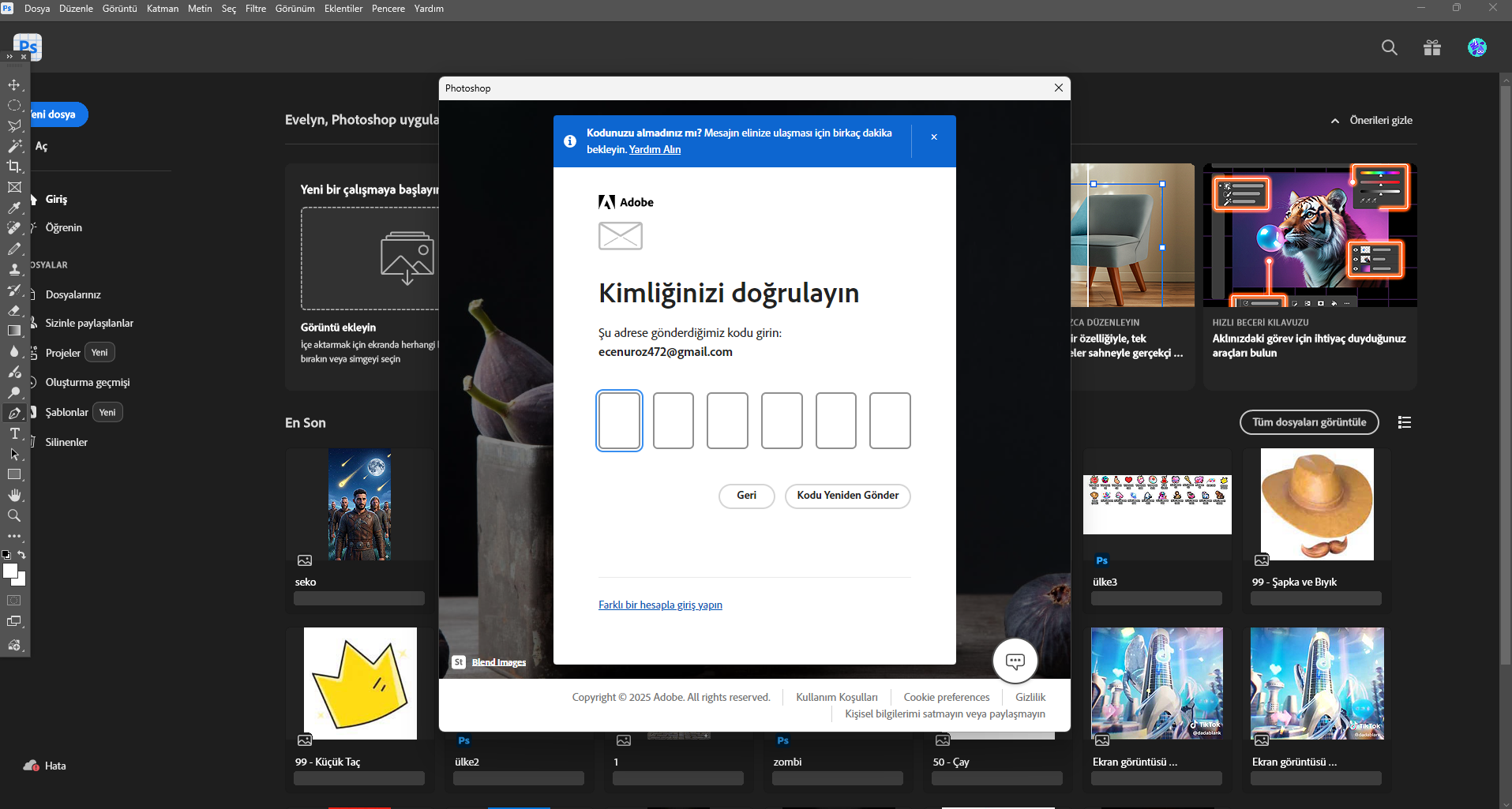This screenshot has width=1512, height=809.
Task: Select the Crop tool
Action: pos(14,167)
